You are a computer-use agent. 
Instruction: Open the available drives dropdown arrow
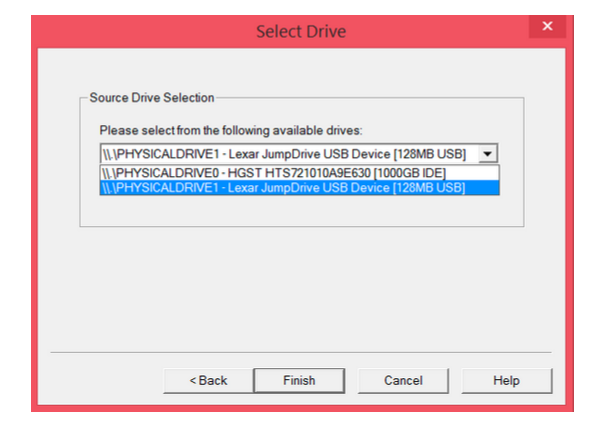[x=486, y=154]
